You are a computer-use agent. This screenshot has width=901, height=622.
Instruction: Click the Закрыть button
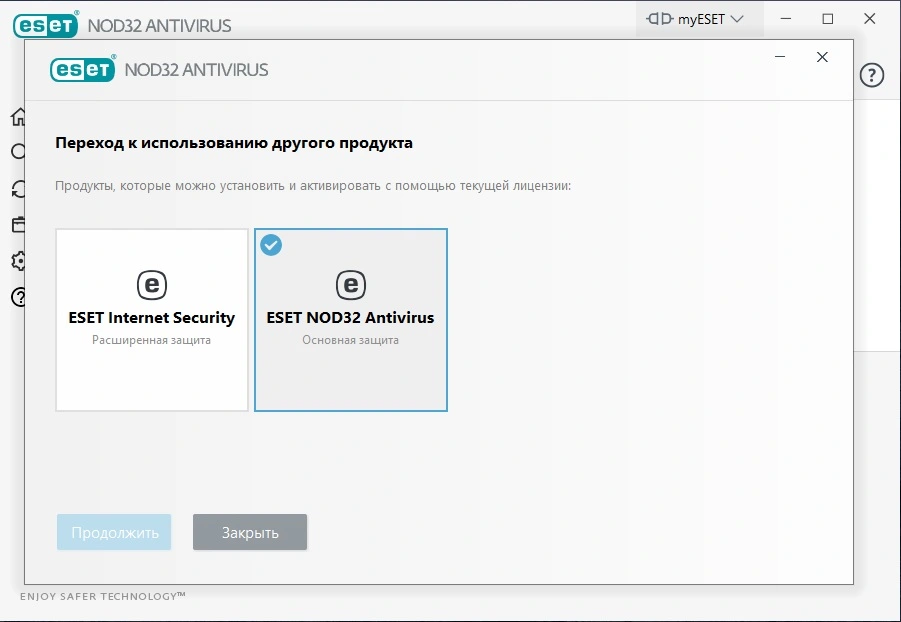click(x=250, y=532)
